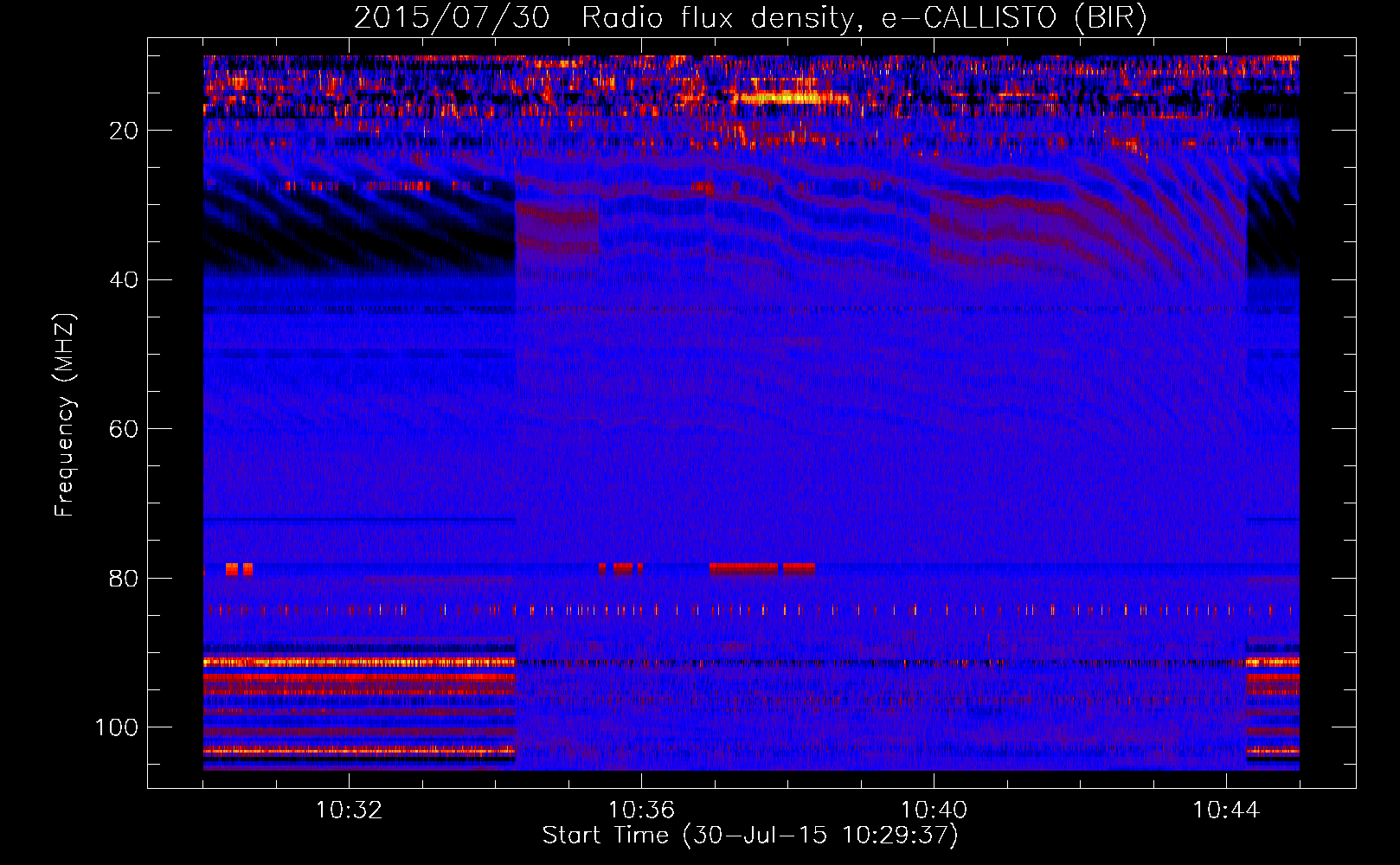Click the 10:36 time tick label
The height and width of the screenshot is (865, 1400).
[641, 811]
